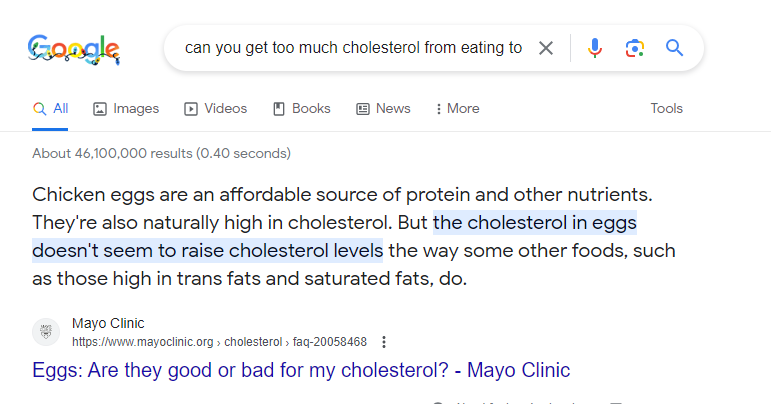The image size is (771, 404).
Task: Click the "About 46,100,000 results" text
Action: (x=161, y=153)
